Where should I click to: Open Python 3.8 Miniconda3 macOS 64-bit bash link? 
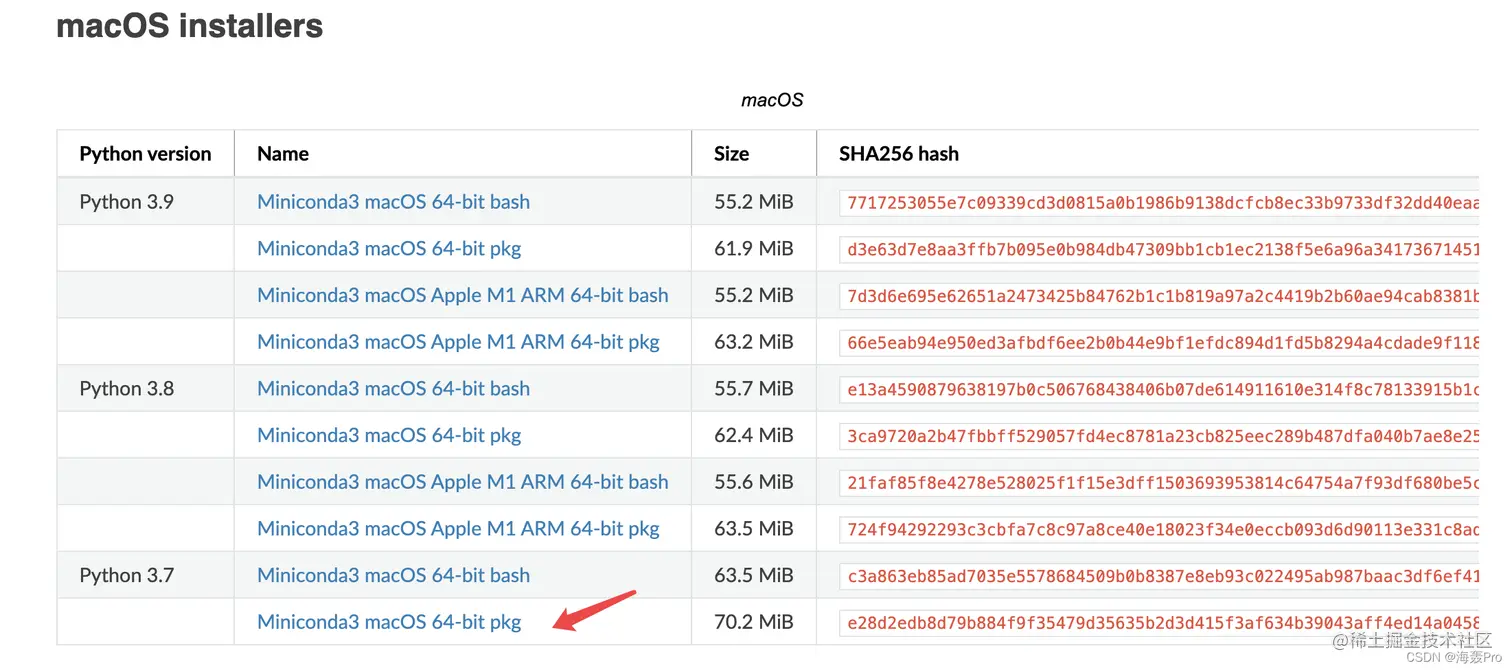[393, 389]
